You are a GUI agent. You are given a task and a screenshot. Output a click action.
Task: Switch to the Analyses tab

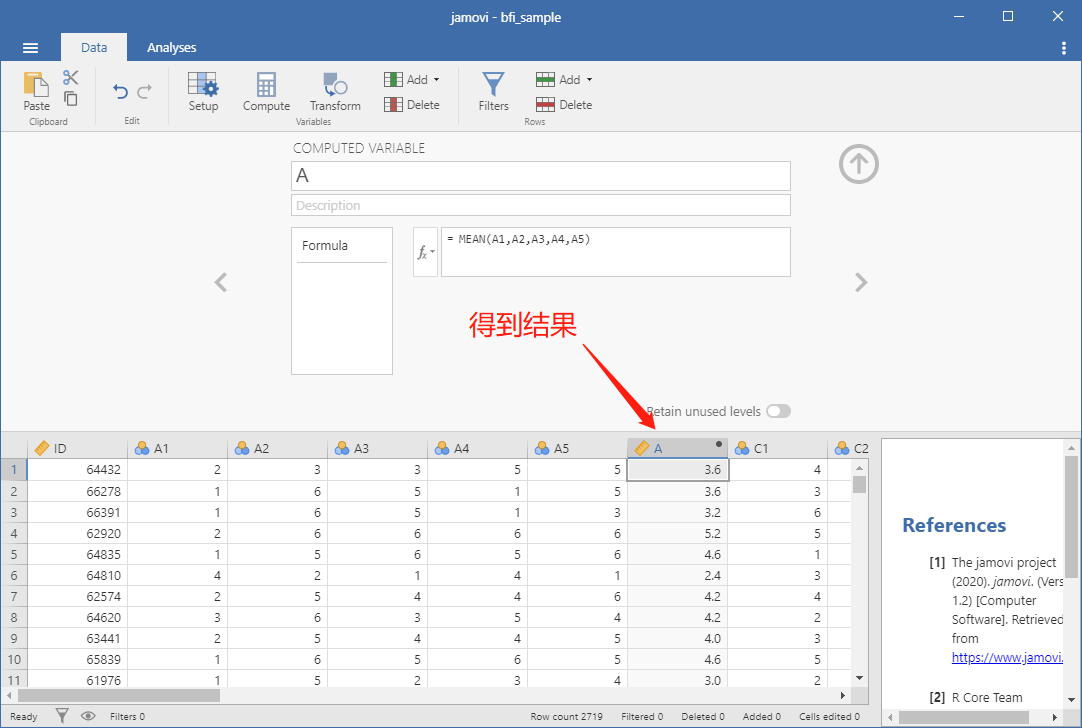pyautogui.click(x=171, y=48)
